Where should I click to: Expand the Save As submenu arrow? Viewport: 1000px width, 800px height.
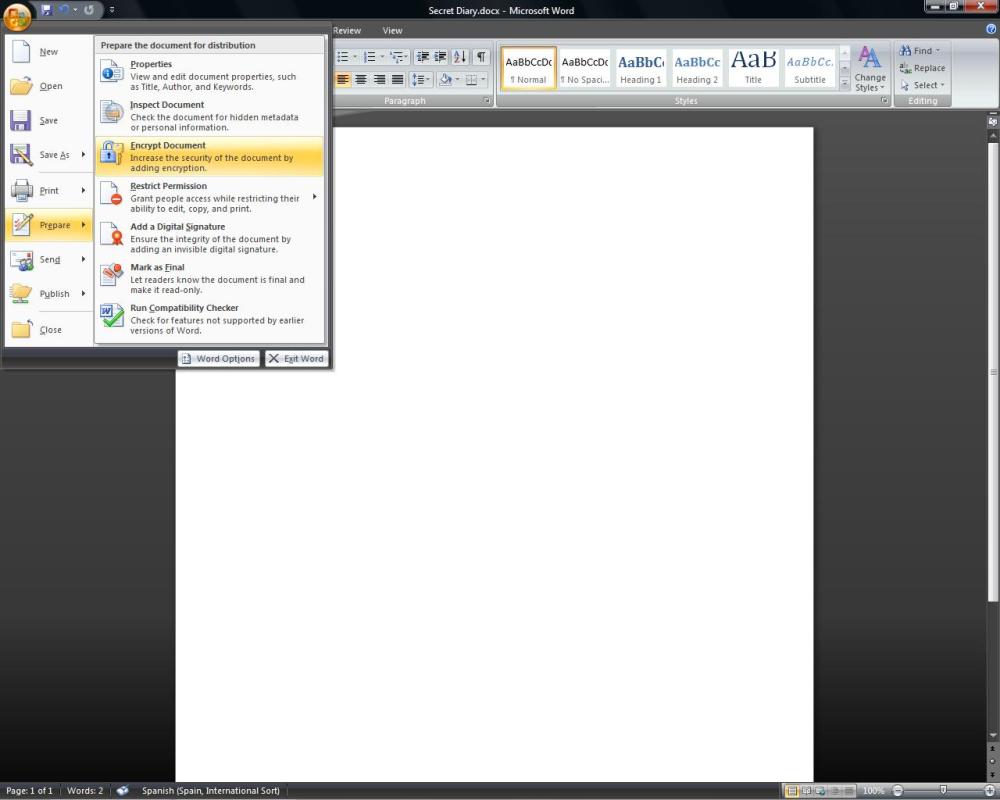(x=84, y=154)
